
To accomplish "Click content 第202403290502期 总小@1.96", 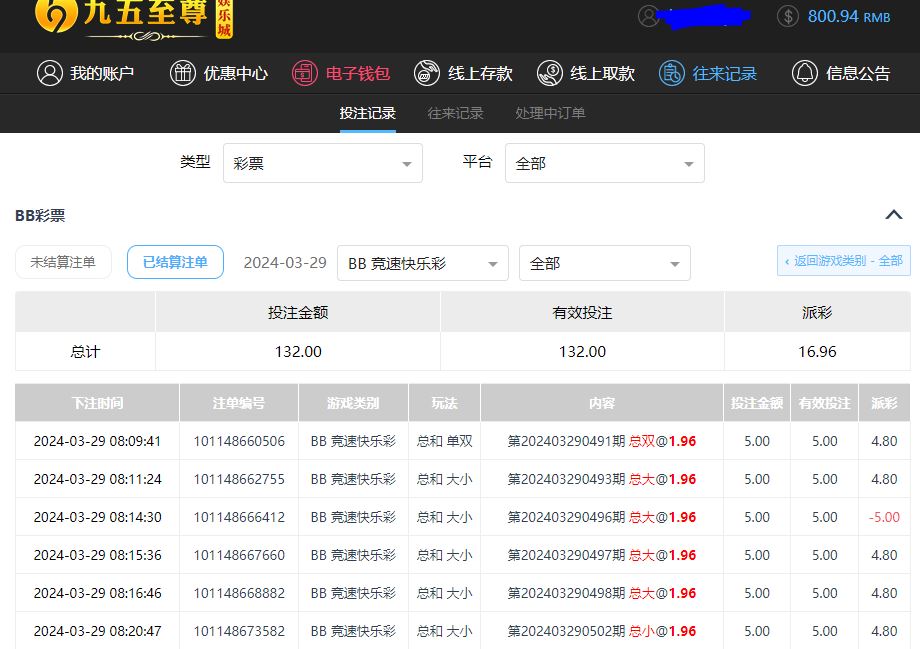I will point(601,631).
